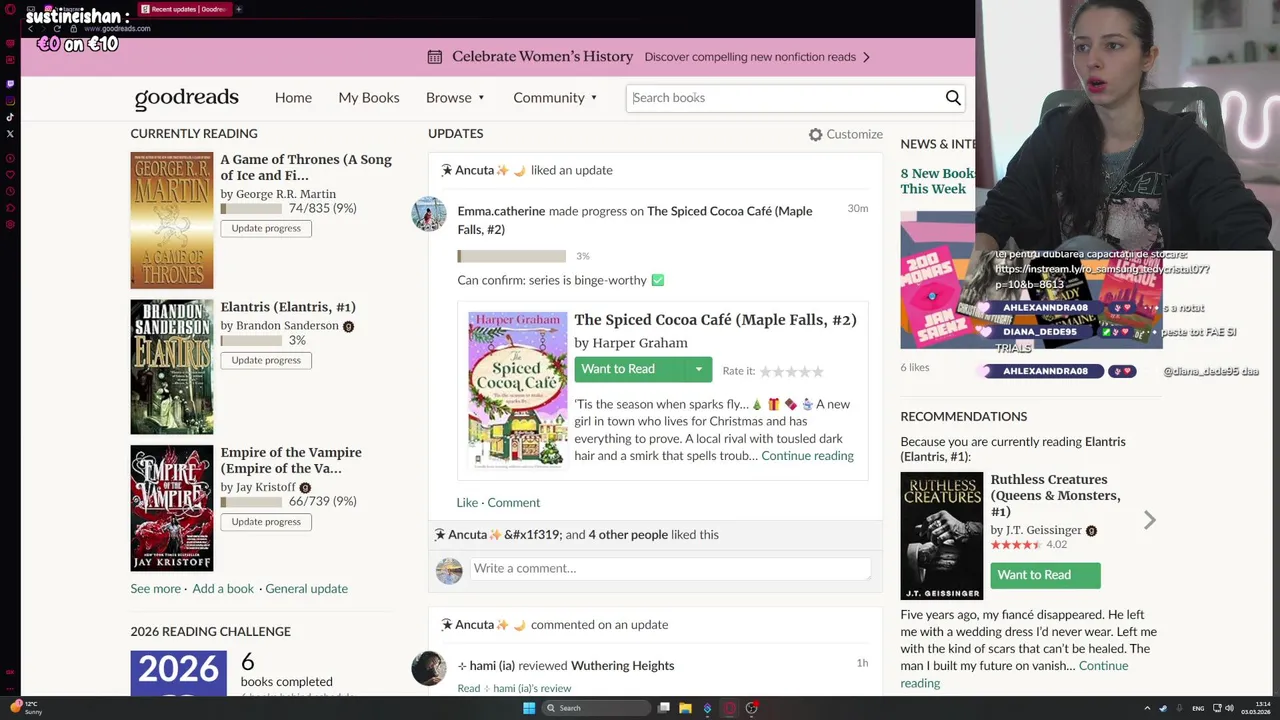1280x720 pixels.
Task: Expand Spiced Cocoa Café description with Continue reading
Action: [x=807, y=456]
